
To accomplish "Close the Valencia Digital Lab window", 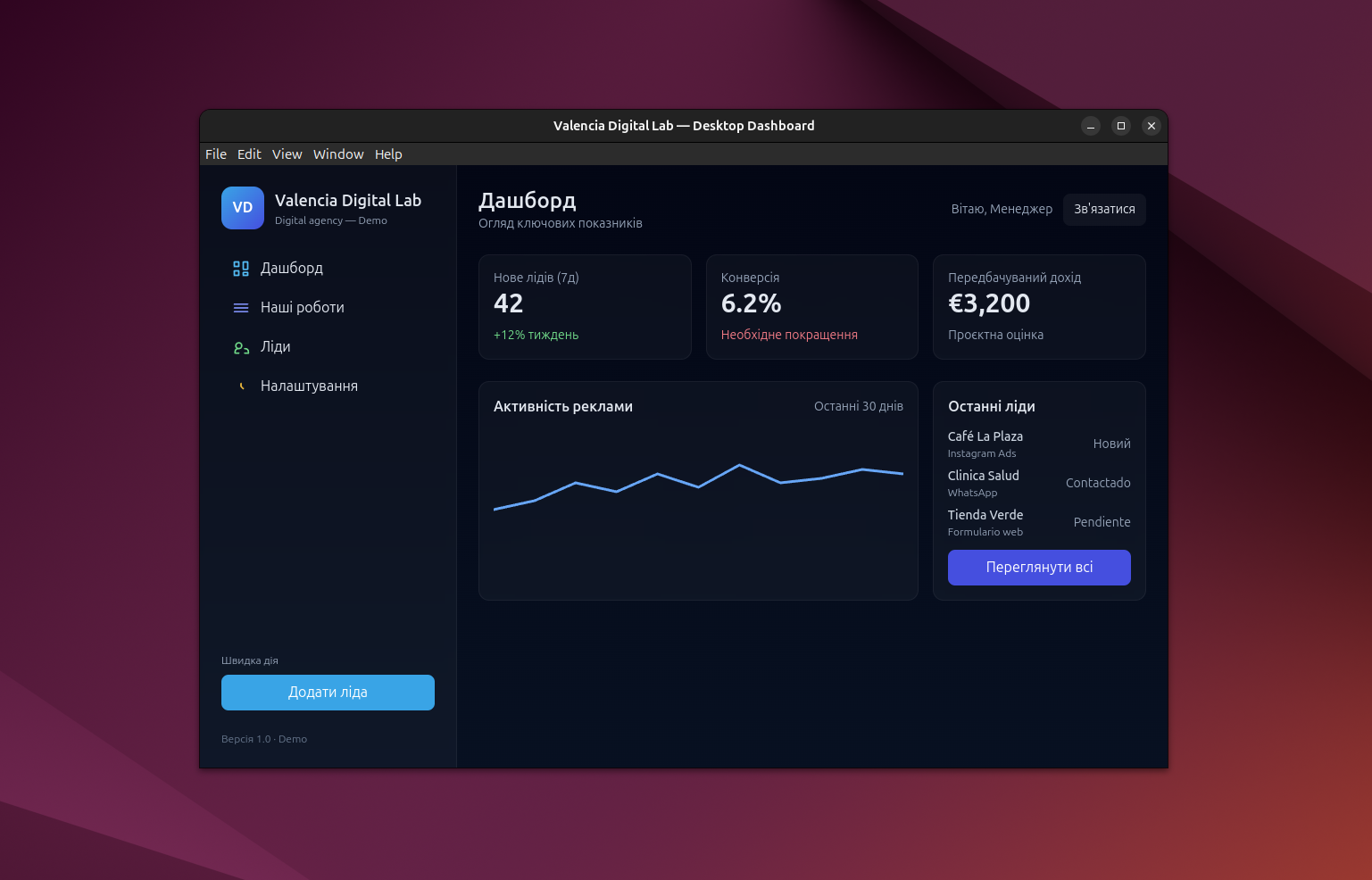I will click(x=1152, y=126).
